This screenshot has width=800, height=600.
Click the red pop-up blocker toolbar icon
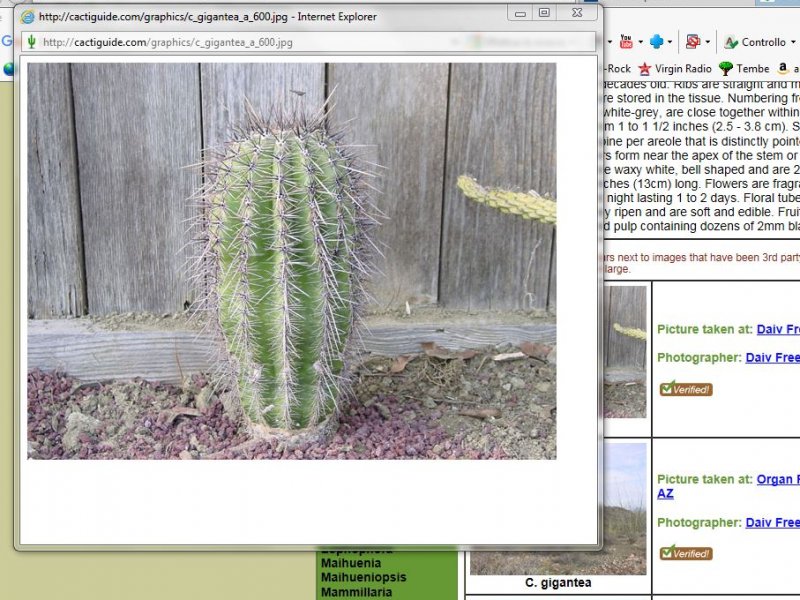(x=692, y=42)
